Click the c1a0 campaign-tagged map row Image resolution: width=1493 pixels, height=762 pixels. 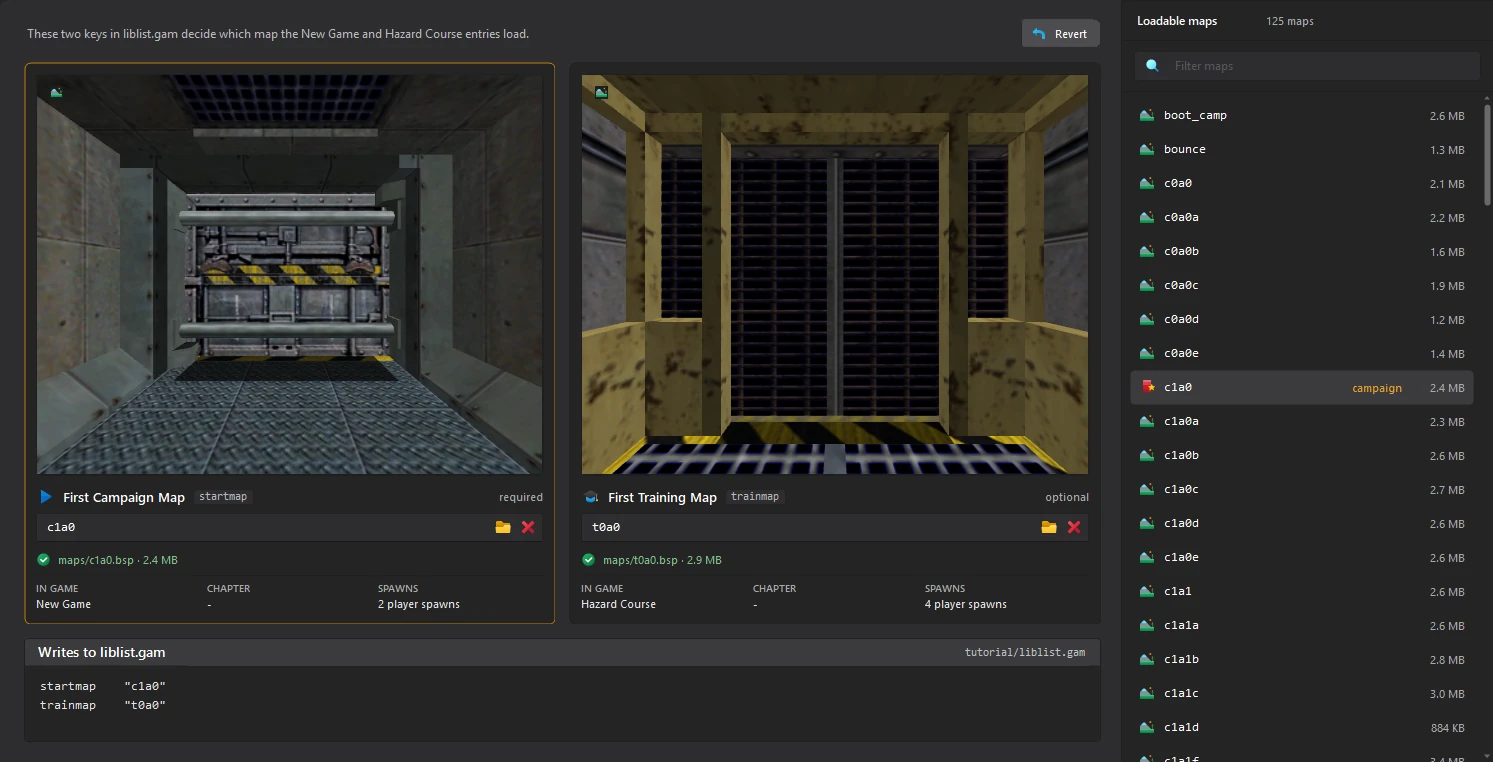tap(1301, 388)
